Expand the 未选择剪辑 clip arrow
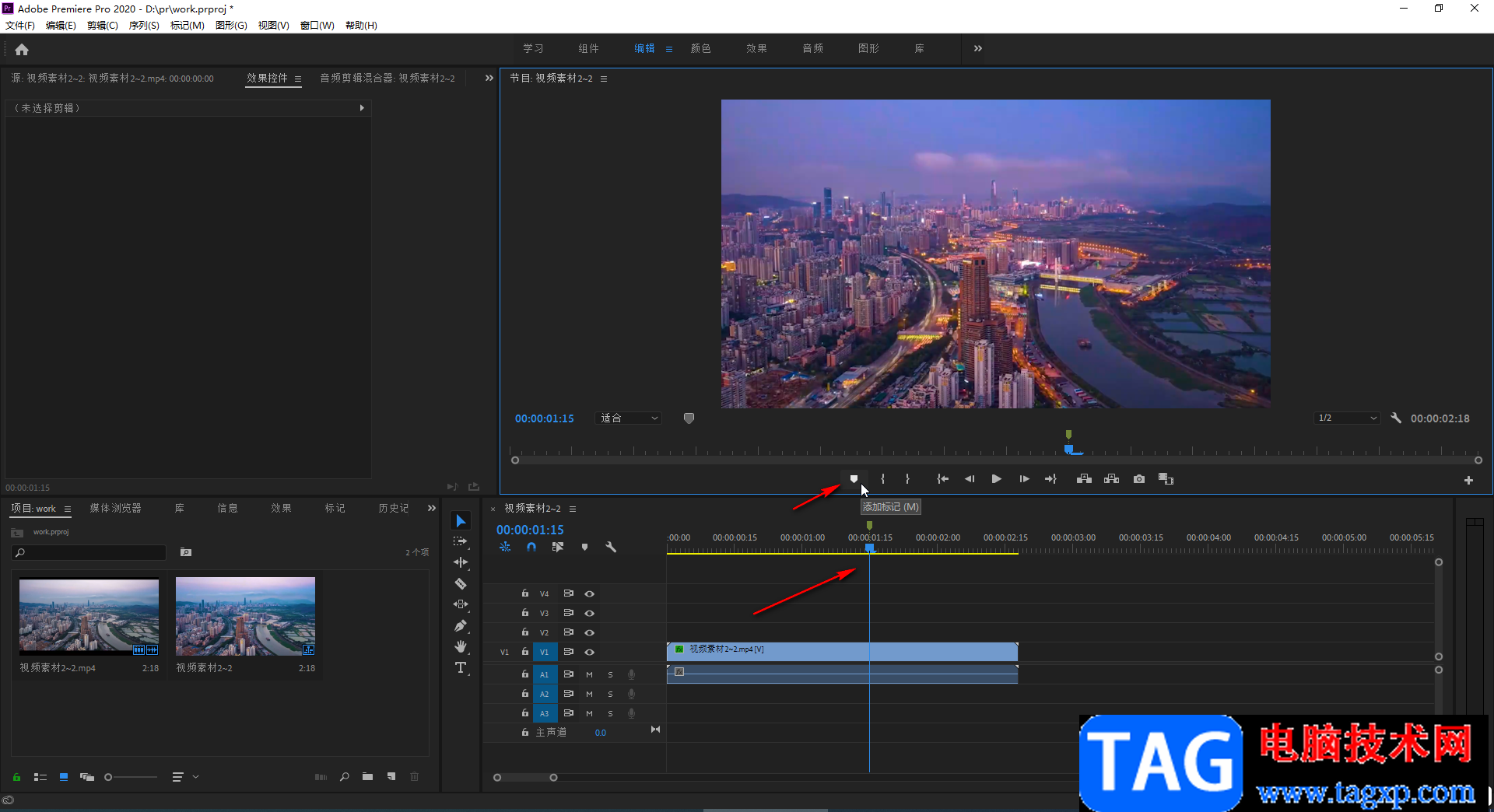This screenshot has width=1494, height=812. point(362,108)
